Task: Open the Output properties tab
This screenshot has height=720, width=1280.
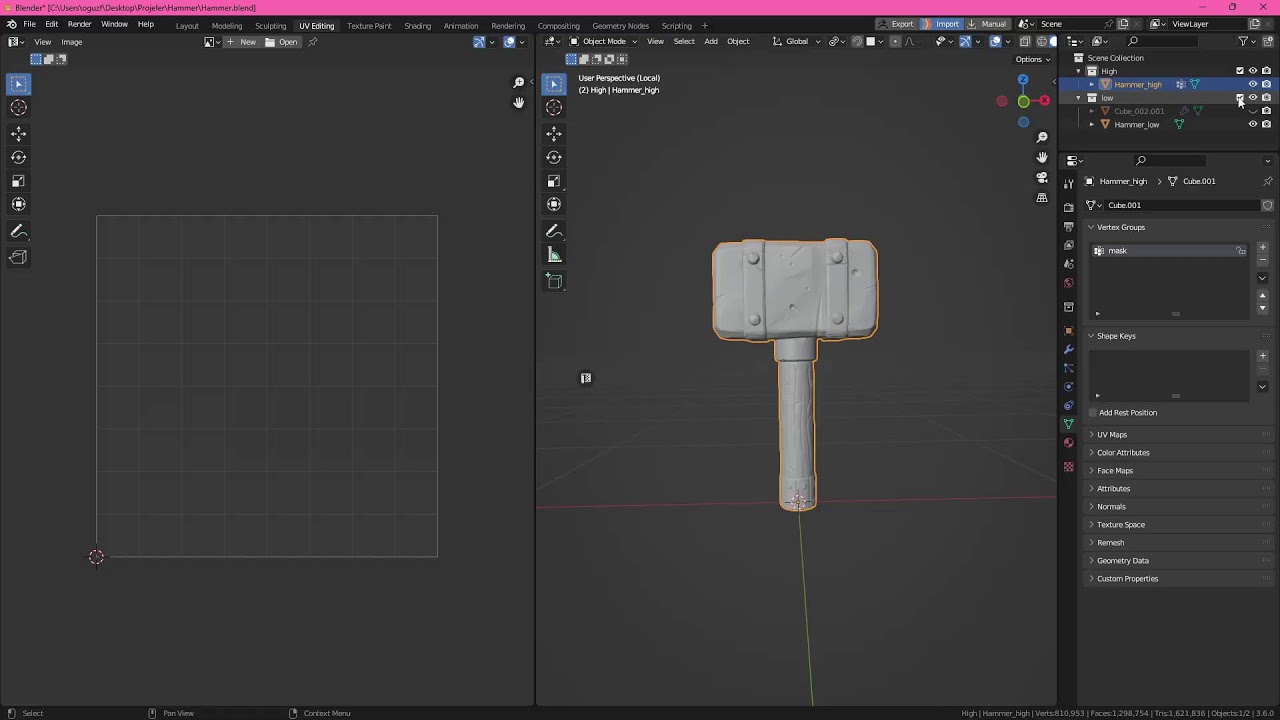Action: point(1069,226)
